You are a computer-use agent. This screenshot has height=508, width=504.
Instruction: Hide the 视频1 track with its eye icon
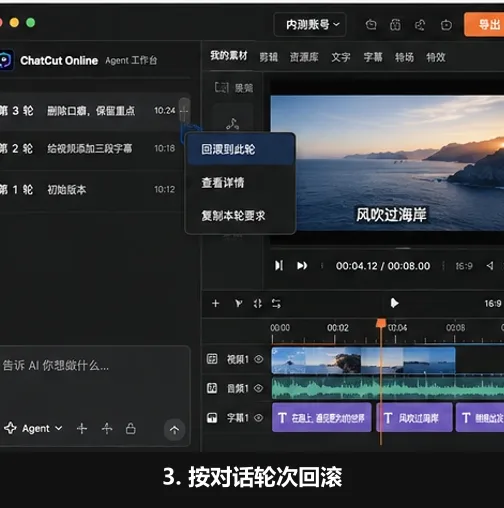(x=259, y=359)
